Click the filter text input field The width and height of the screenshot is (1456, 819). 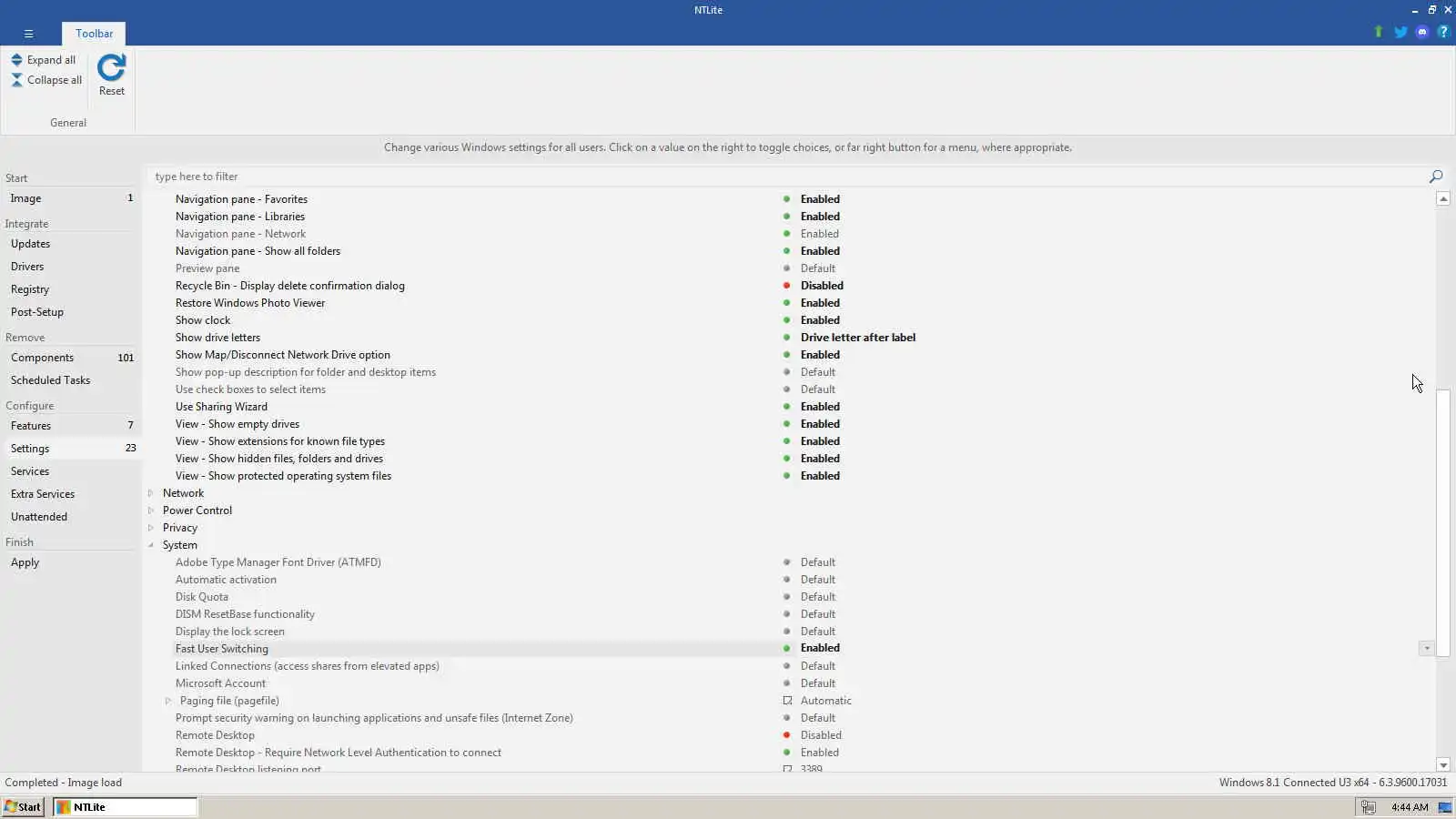tap(787, 177)
